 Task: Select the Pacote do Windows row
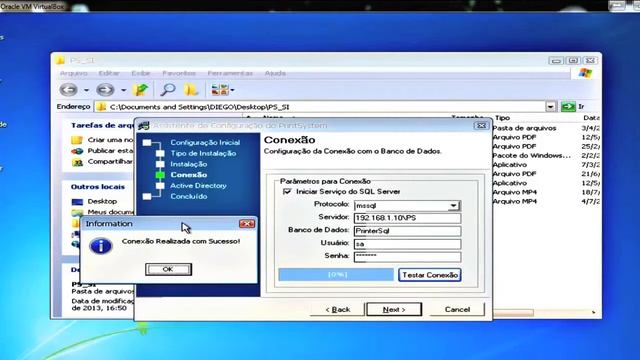[x=546, y=156]
